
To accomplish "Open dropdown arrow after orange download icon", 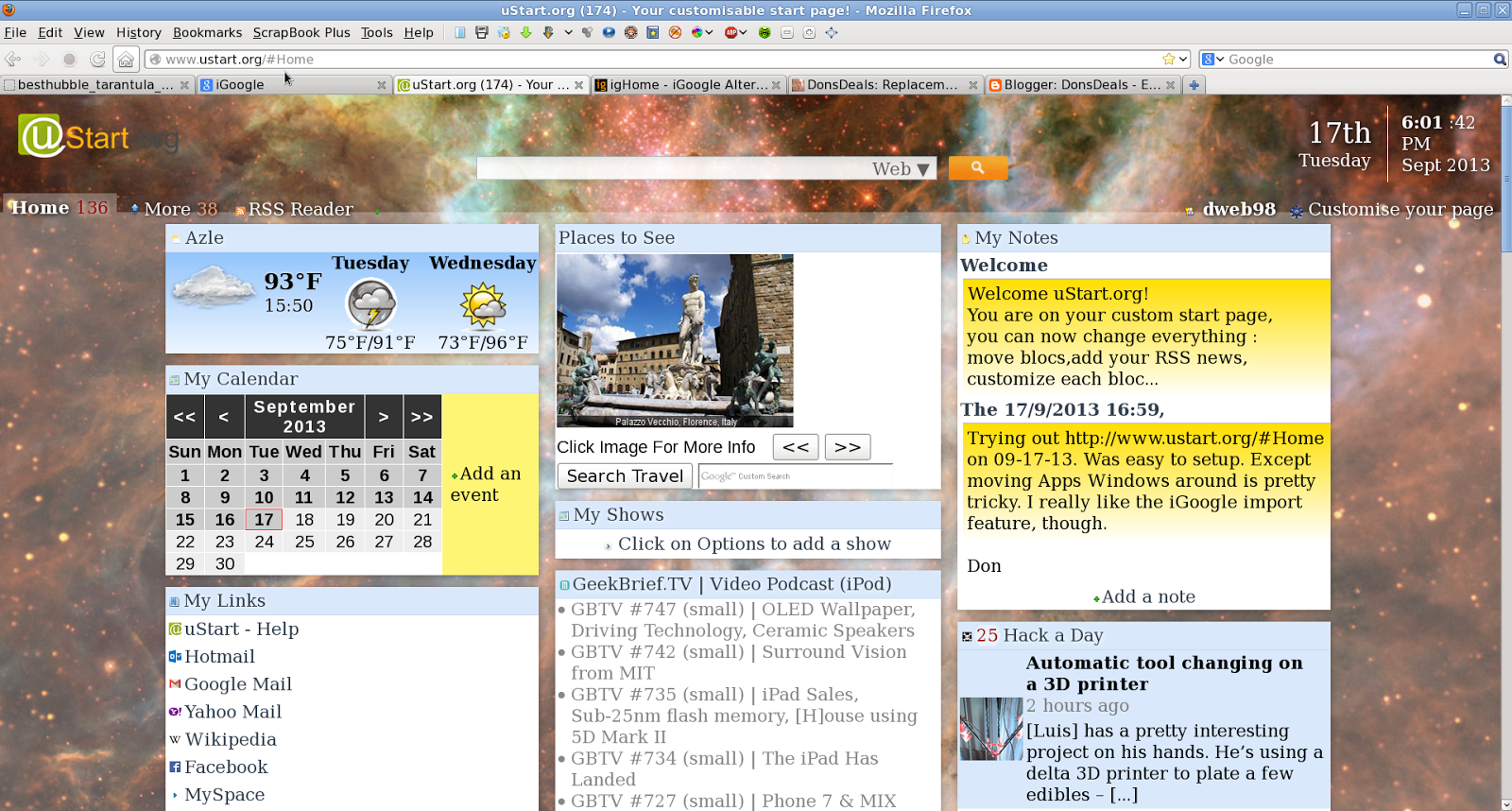I will pos(568,32).
